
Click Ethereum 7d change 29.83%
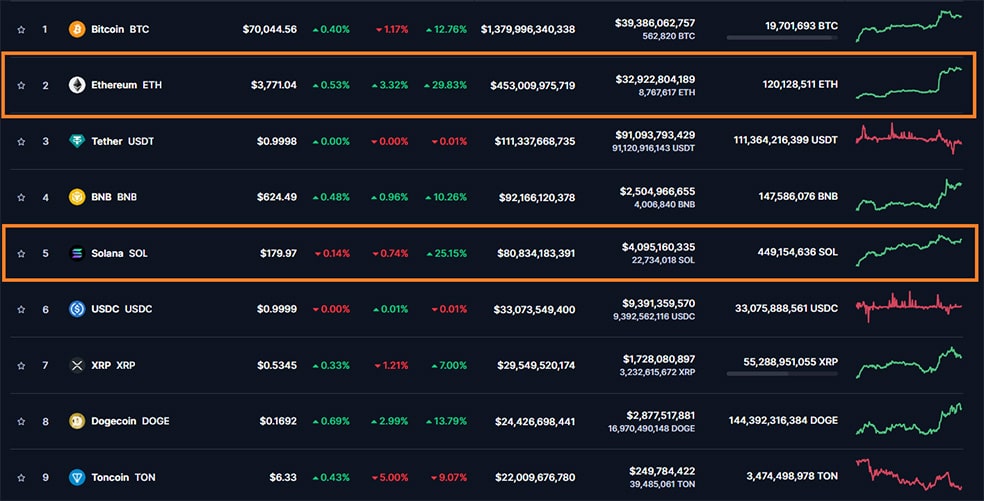(x=445, y=85)
